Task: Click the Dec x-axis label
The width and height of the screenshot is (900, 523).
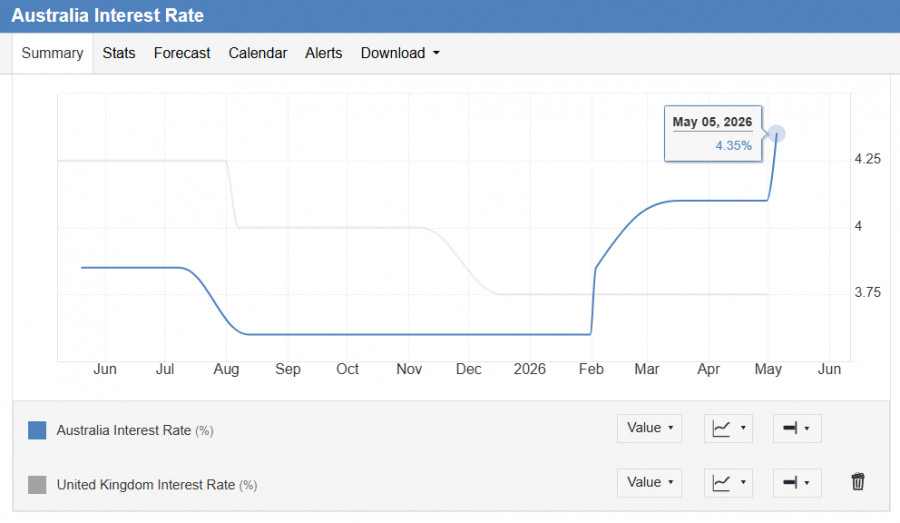Action: click(x=468, y=369)
